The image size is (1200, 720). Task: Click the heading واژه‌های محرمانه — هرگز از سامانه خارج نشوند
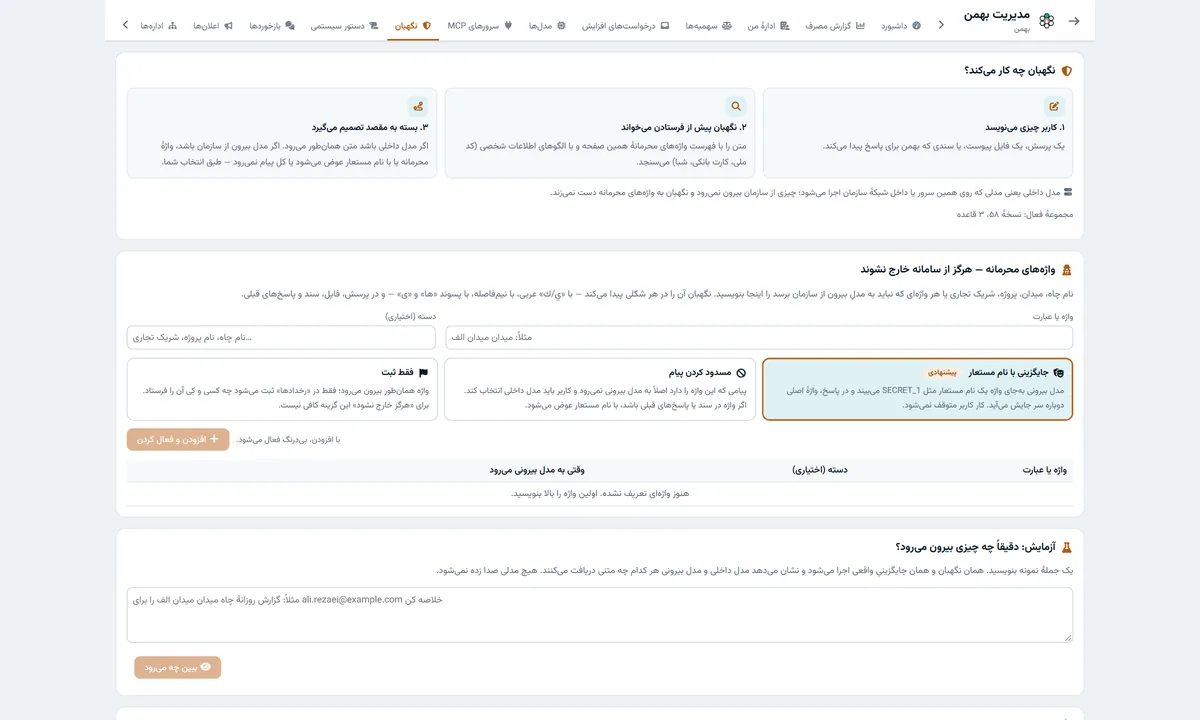(x=958, y=270)
